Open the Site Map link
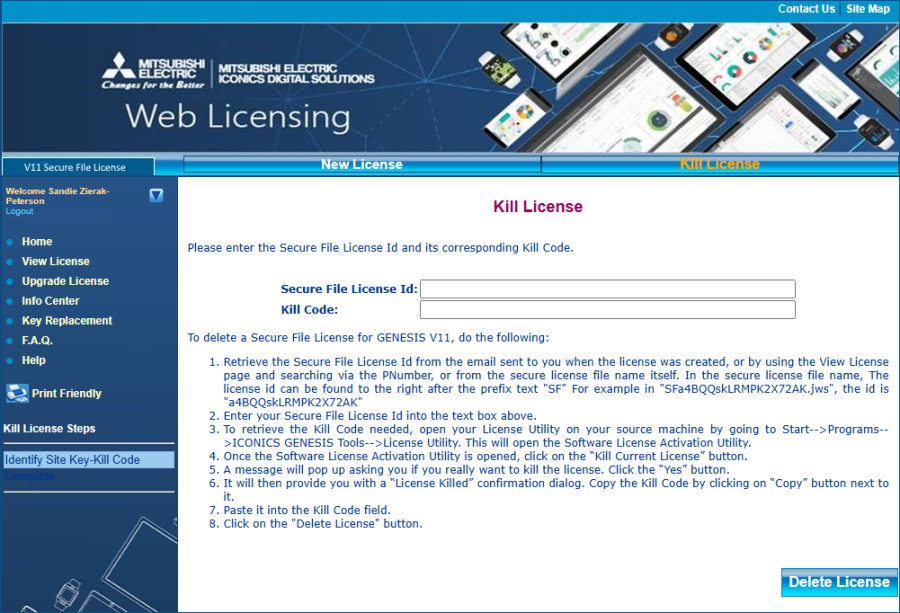This screenshot has width=900, height=613. [868, 9]
